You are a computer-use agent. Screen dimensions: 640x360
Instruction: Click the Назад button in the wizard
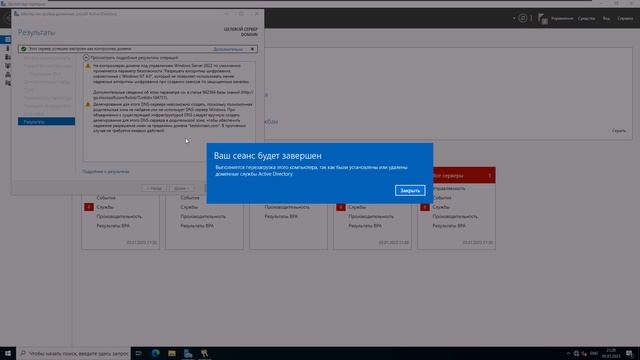coord(154,189)
